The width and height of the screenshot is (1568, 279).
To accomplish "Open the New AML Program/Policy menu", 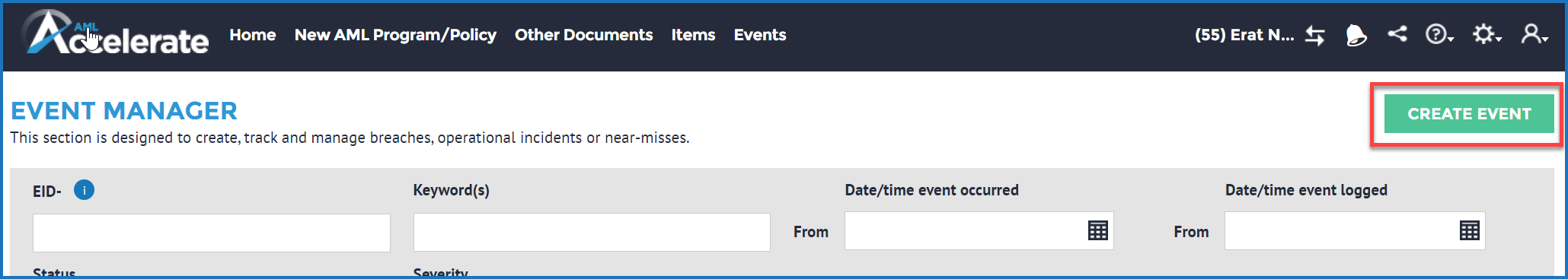I will [395, 35].
